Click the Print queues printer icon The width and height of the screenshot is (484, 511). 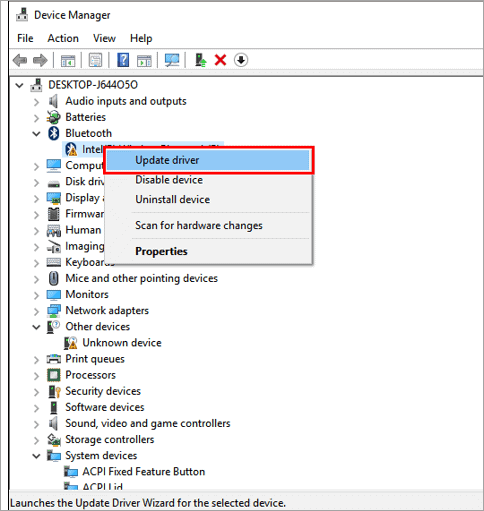54,359
